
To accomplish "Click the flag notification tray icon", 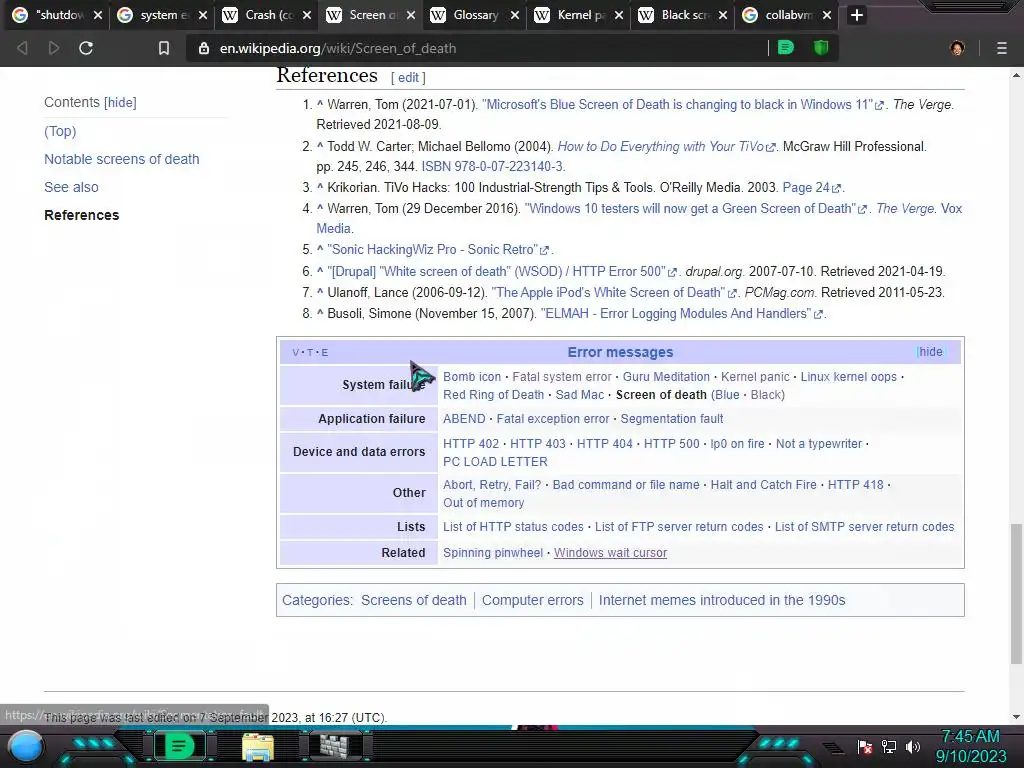I will 865,747.
